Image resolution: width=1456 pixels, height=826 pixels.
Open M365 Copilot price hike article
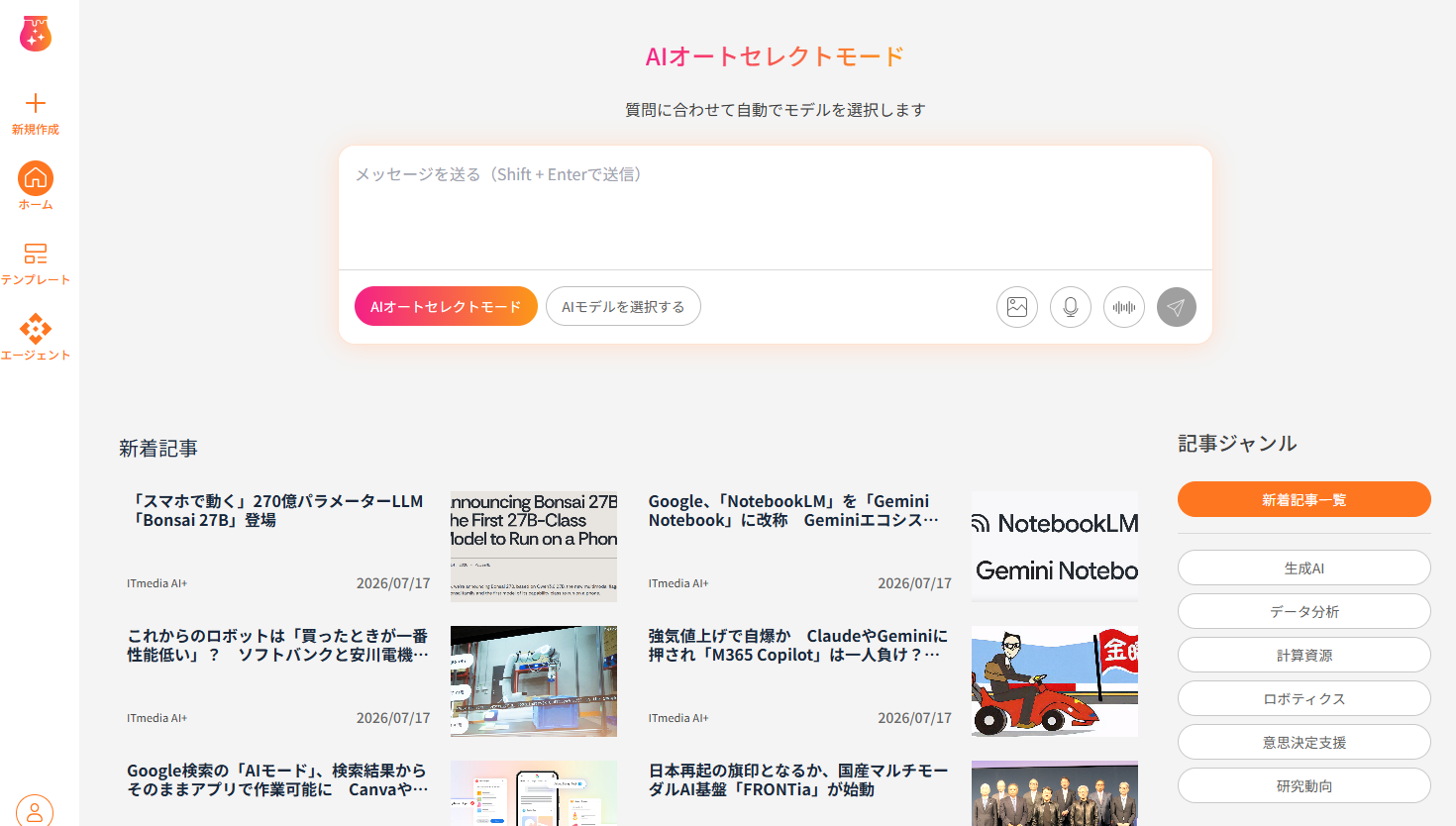pyautogui.click(x=797, y=645)
